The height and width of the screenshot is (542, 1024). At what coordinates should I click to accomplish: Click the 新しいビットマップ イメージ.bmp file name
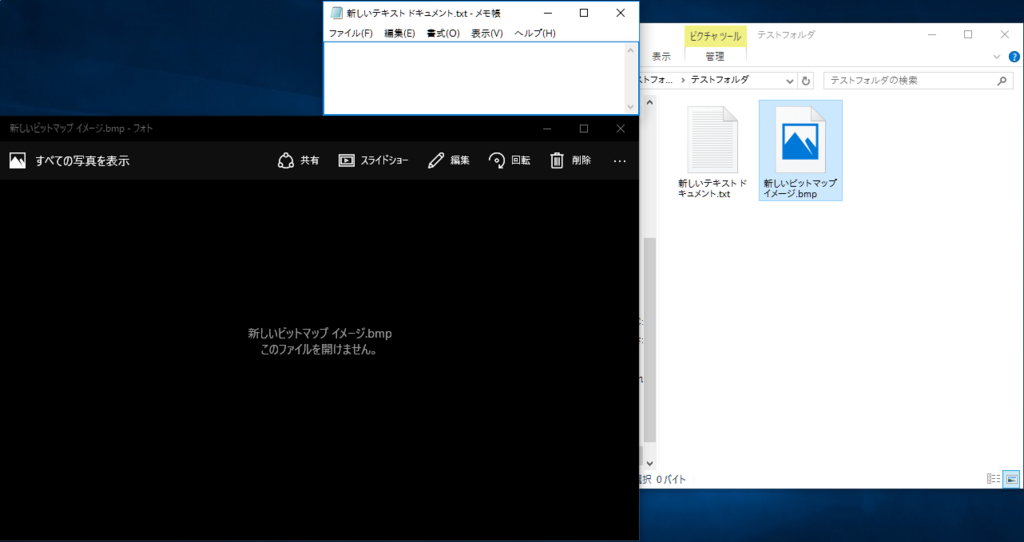click(800, 189)
